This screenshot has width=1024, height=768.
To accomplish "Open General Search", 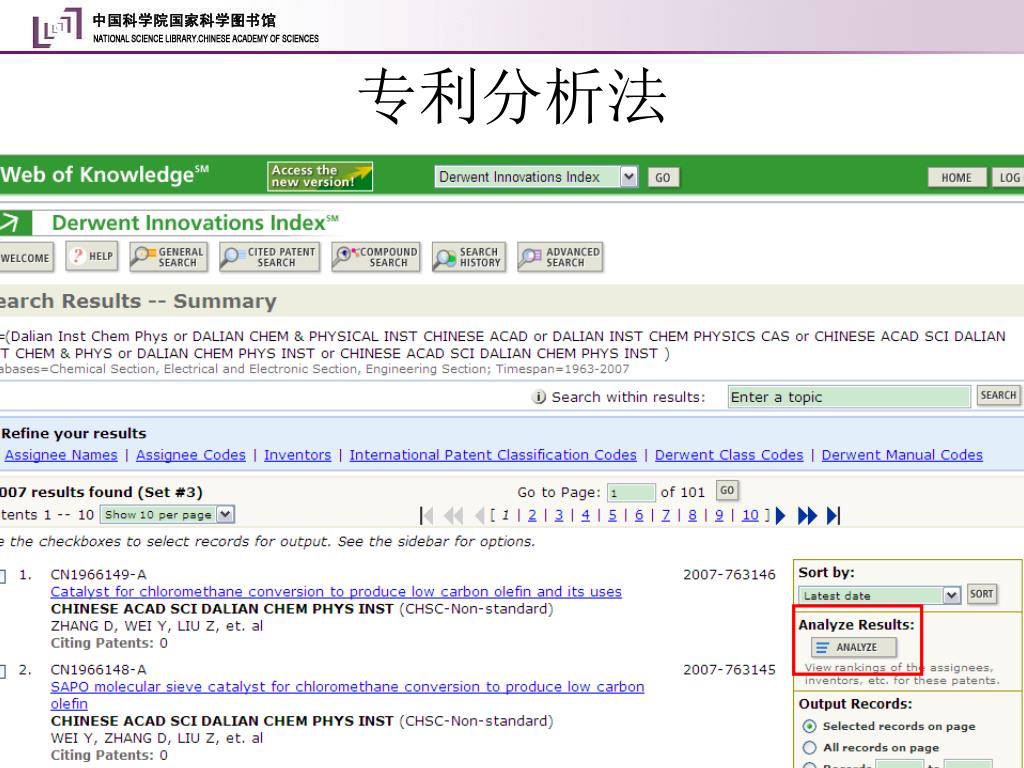I will 168,257.
